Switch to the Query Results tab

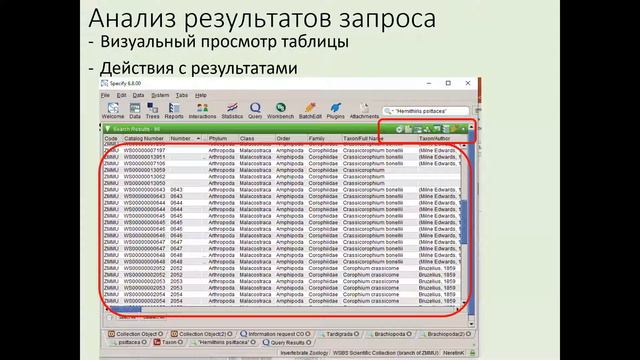(x=287, y=342)
